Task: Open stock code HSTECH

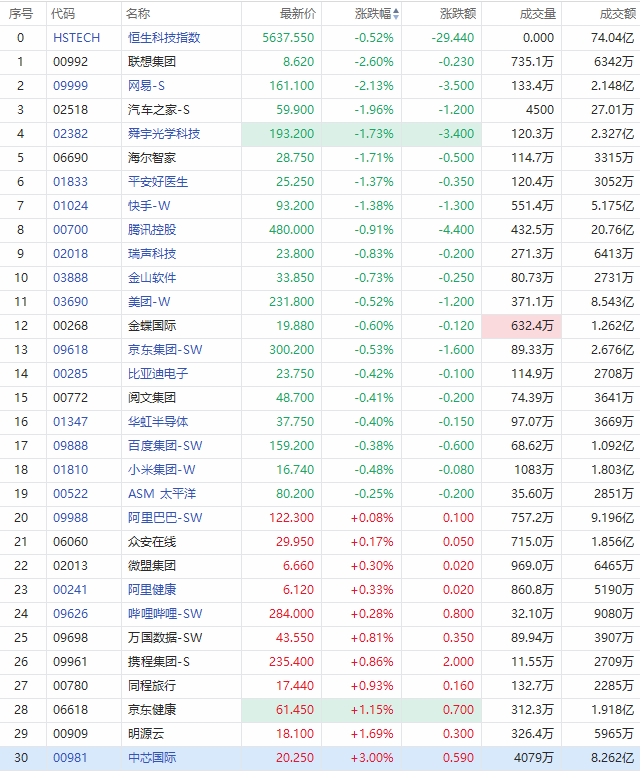Action: click(76, 38)
